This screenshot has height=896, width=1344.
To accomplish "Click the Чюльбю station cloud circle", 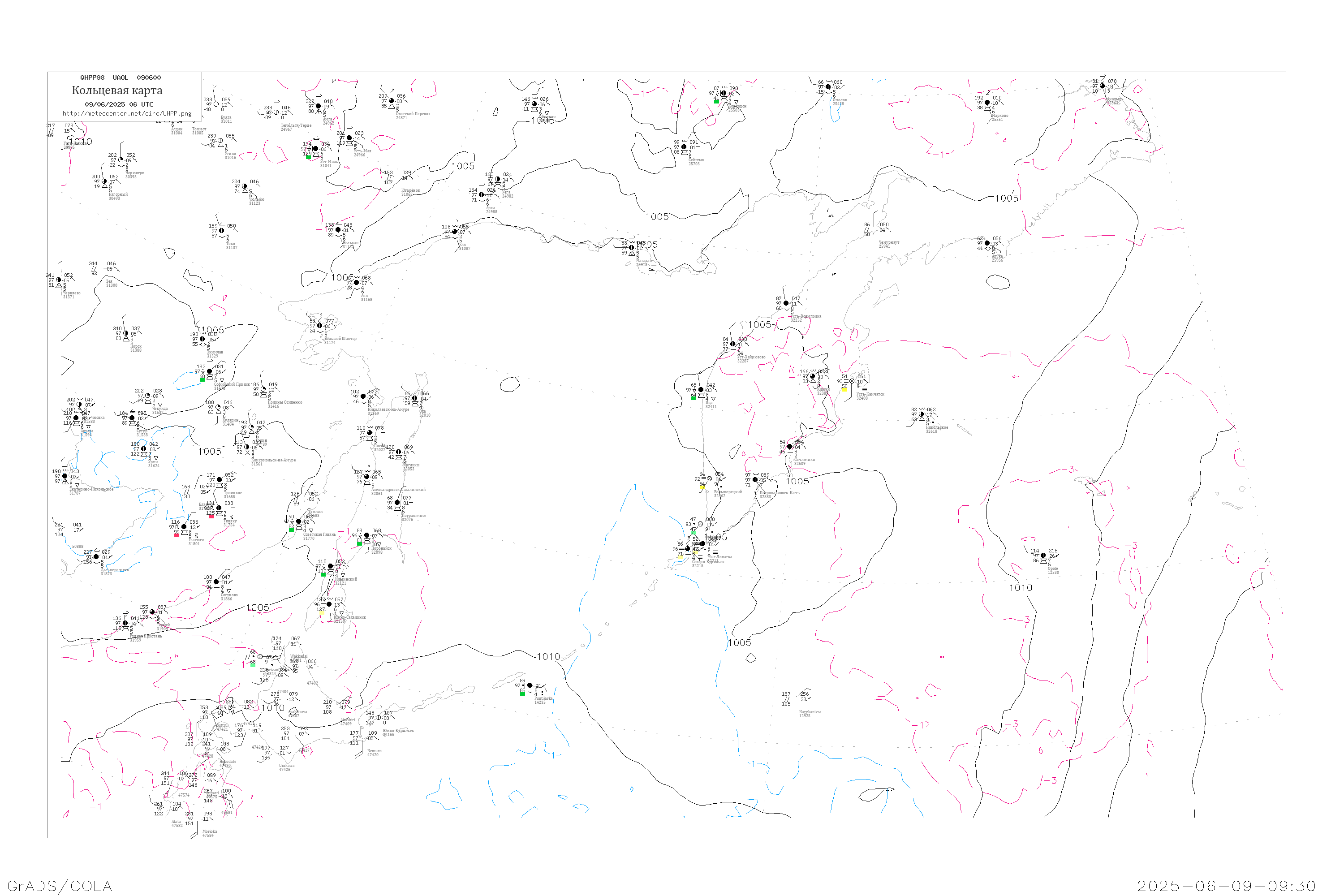I will coord(245,186).
